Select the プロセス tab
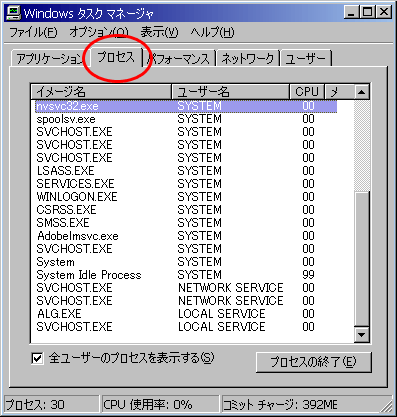397x417 pixels. (116, 57)
